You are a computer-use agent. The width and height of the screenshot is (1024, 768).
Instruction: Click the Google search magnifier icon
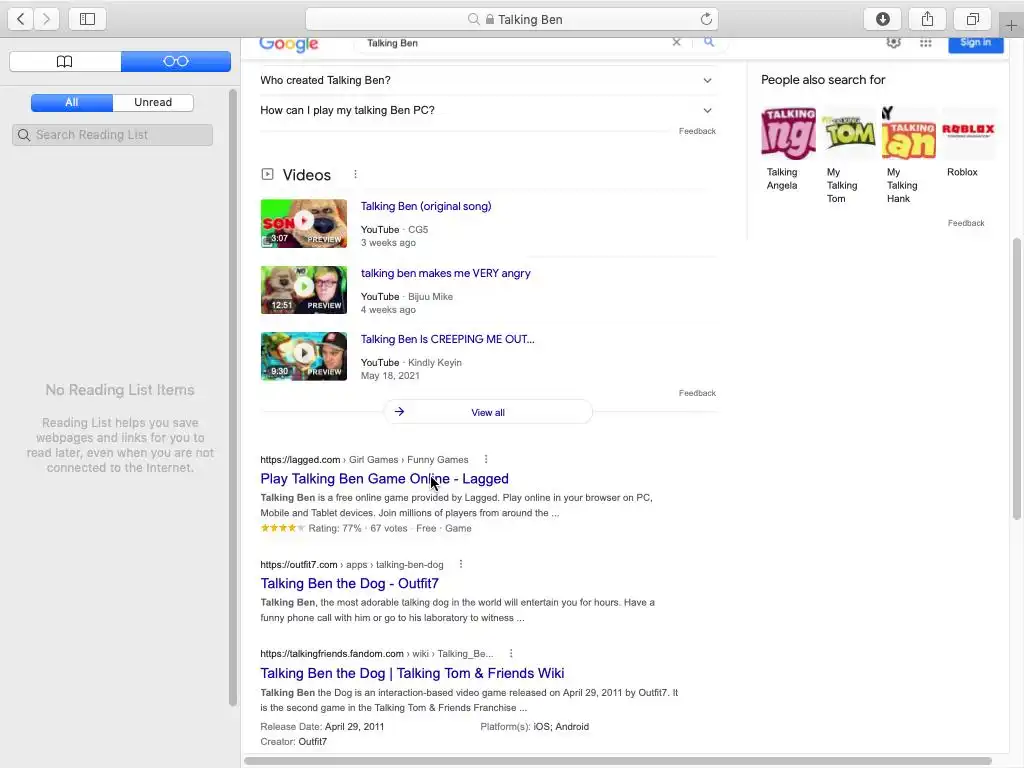[x=709, y=42]
